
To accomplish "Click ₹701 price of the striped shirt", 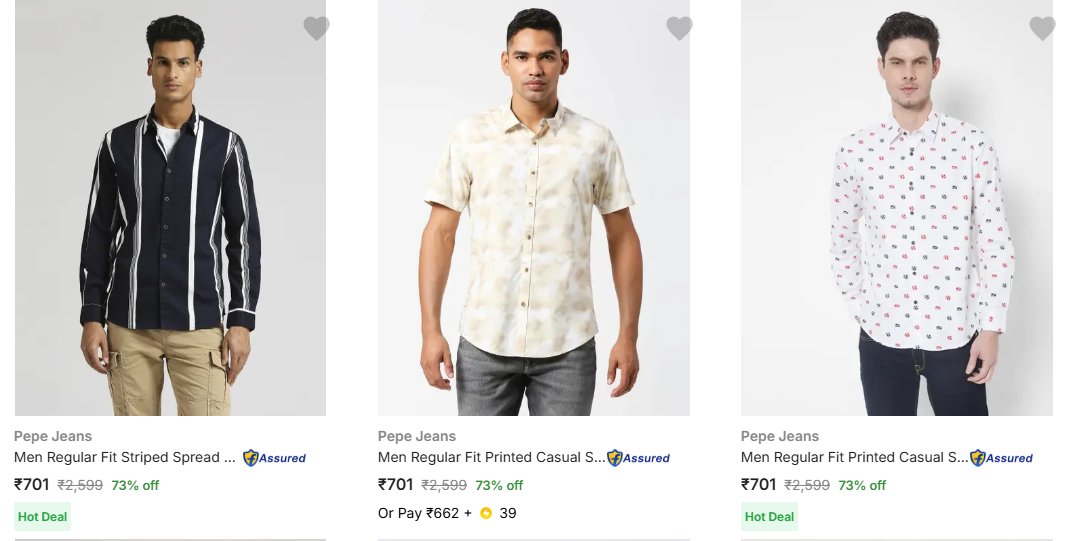I will coord(32,485).
